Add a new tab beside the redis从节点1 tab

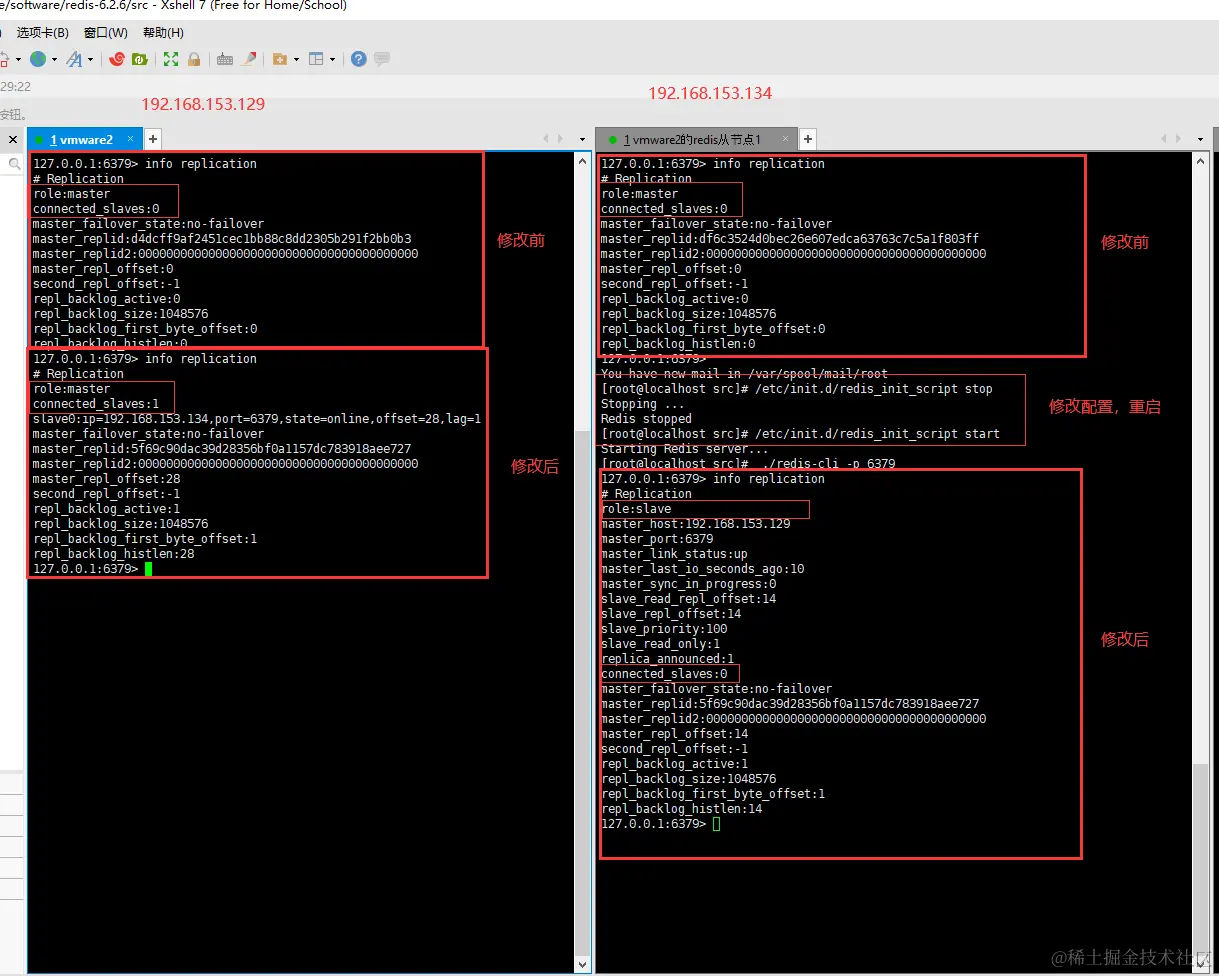pyautogui.click(x=808, y=139)
